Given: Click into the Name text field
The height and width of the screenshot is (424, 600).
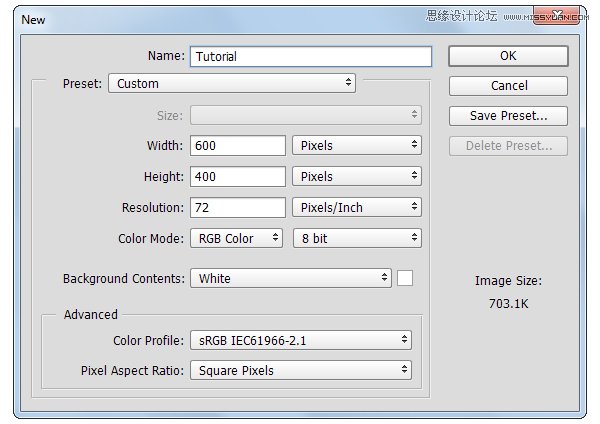Looking at the screenshot, I should pos(310,57).
